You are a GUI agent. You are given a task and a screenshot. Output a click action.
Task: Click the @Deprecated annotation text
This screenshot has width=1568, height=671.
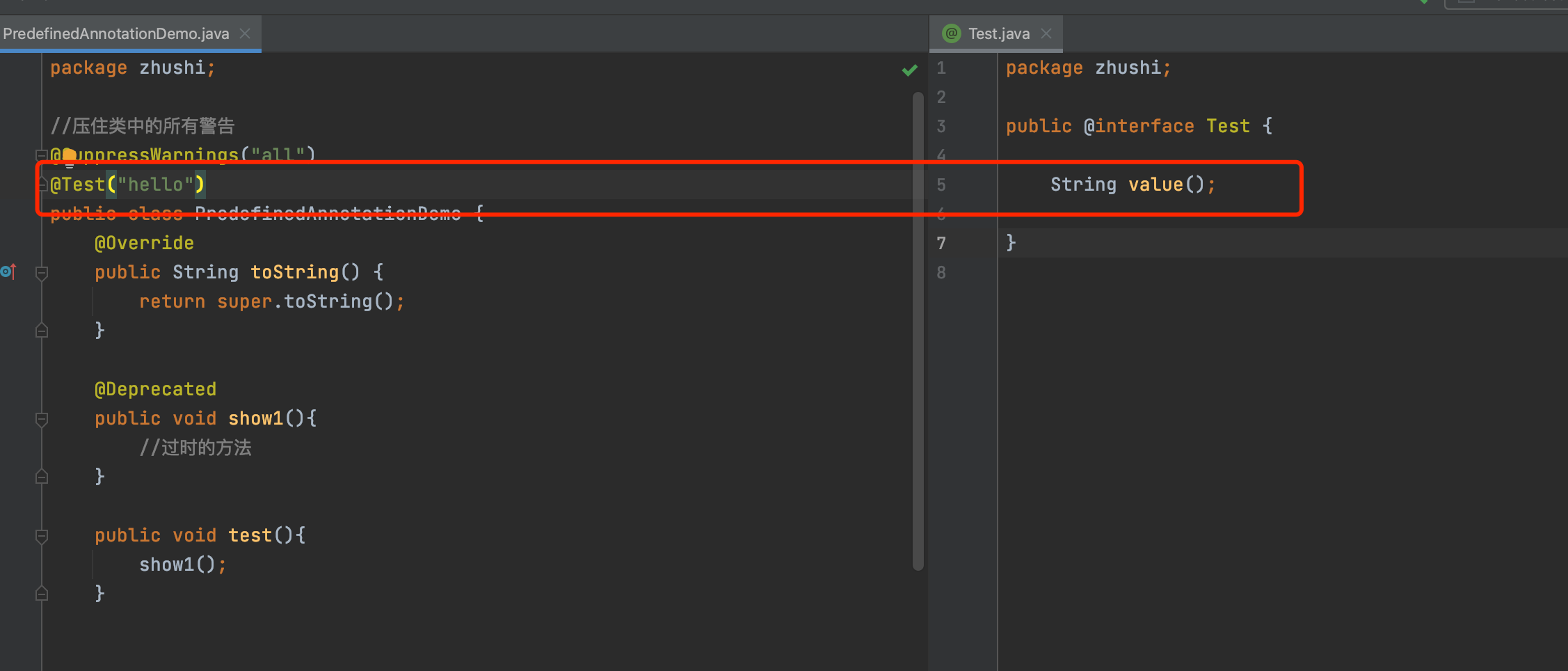[x=155, y=389]
